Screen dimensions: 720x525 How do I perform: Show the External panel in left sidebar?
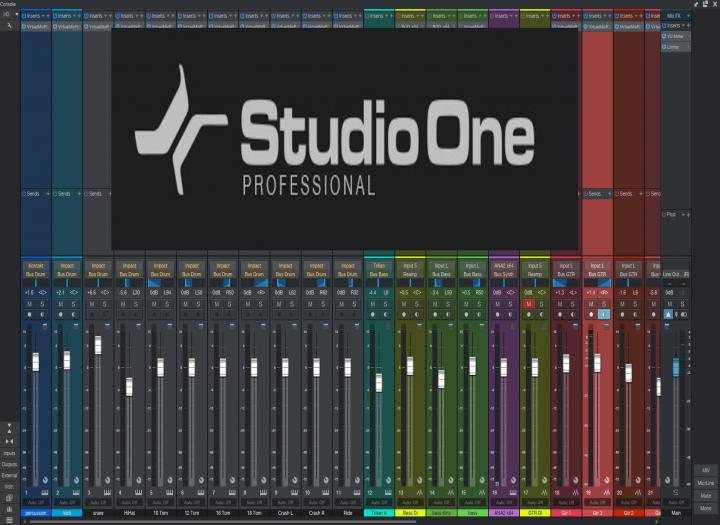9,475
